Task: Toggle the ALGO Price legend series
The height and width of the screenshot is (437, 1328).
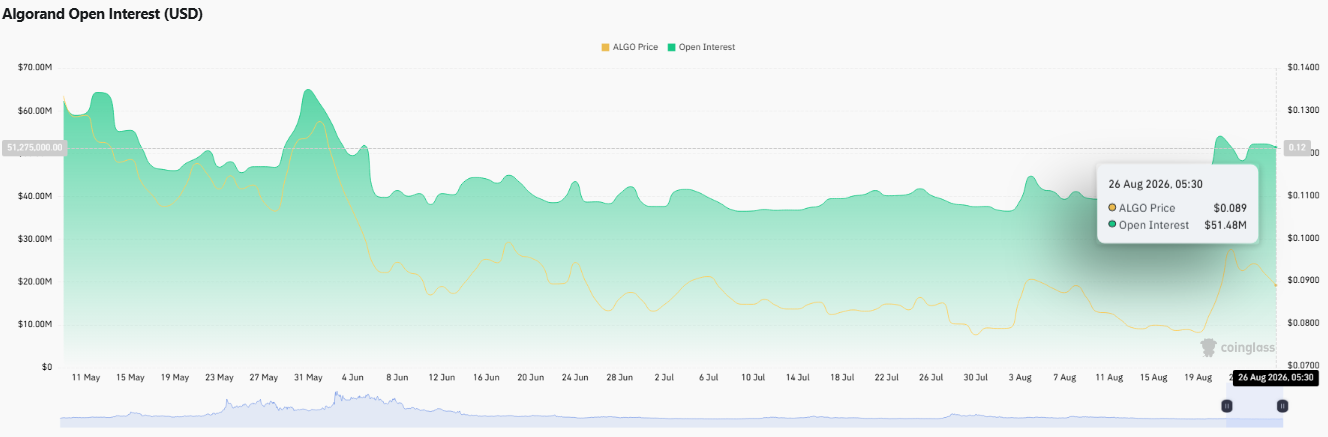Action: point(629,47)
